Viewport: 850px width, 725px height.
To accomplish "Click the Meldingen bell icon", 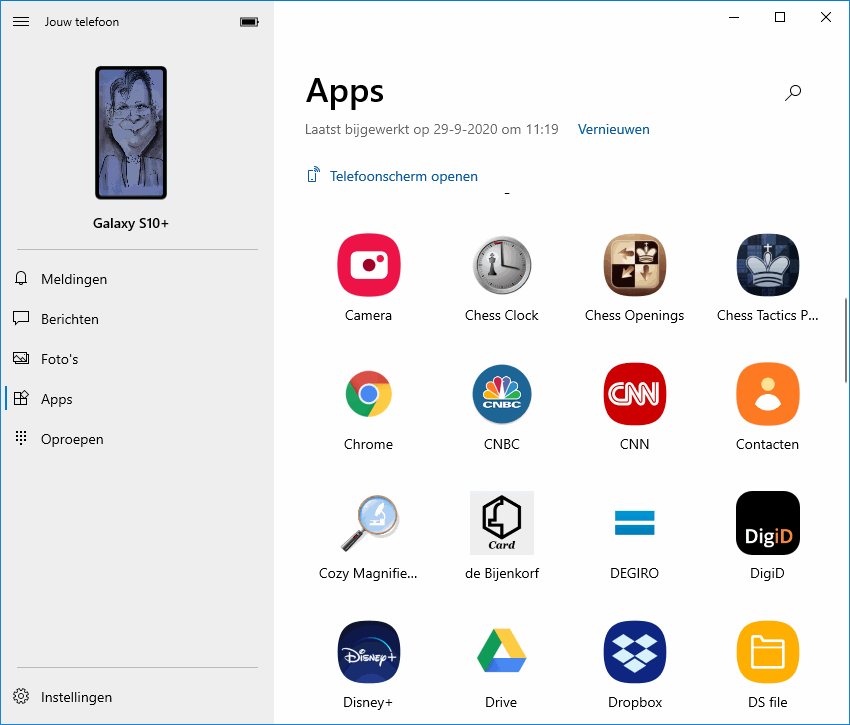I will 21,279.
